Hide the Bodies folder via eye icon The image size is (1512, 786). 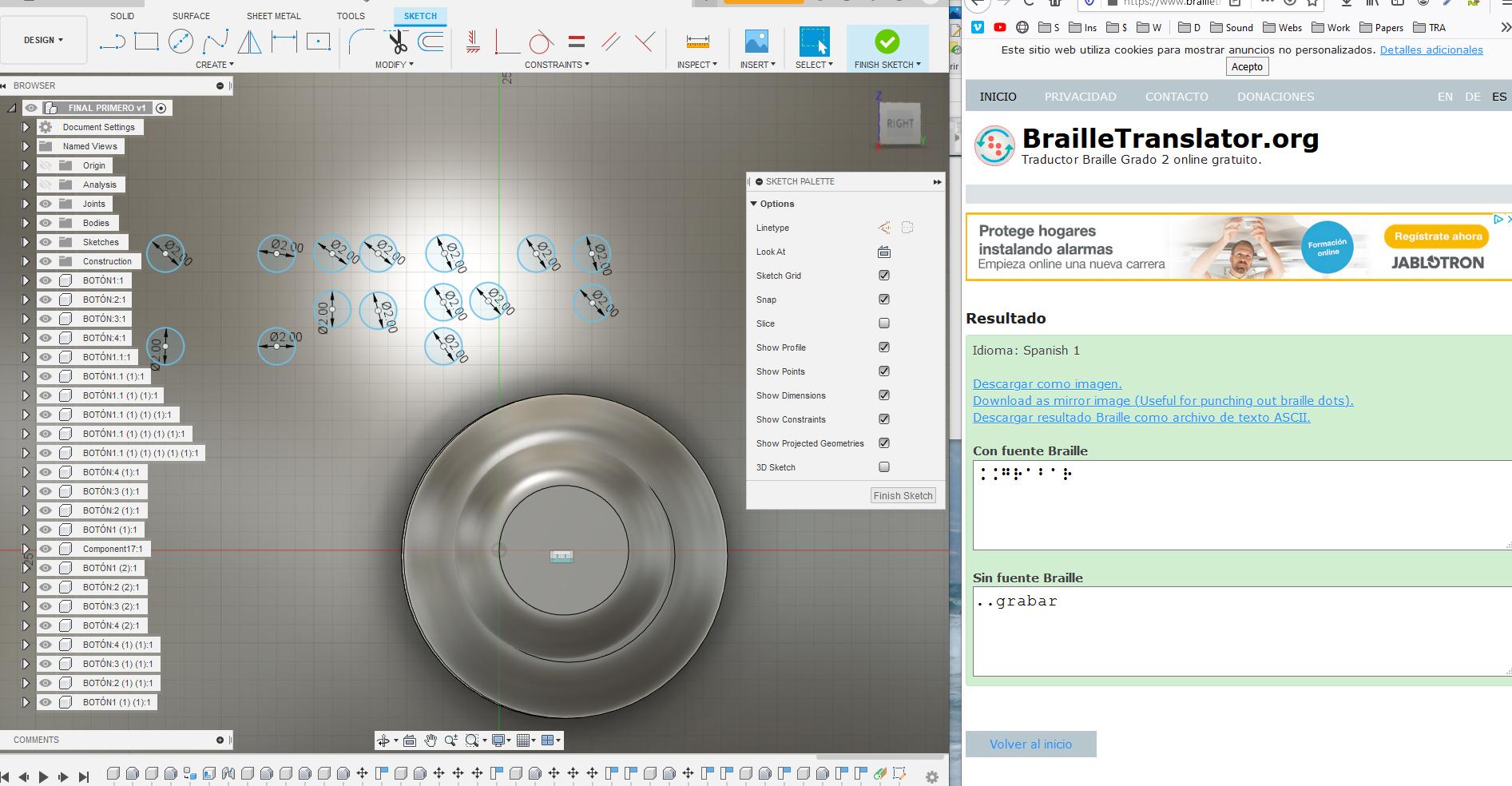(x=46, y=223)
